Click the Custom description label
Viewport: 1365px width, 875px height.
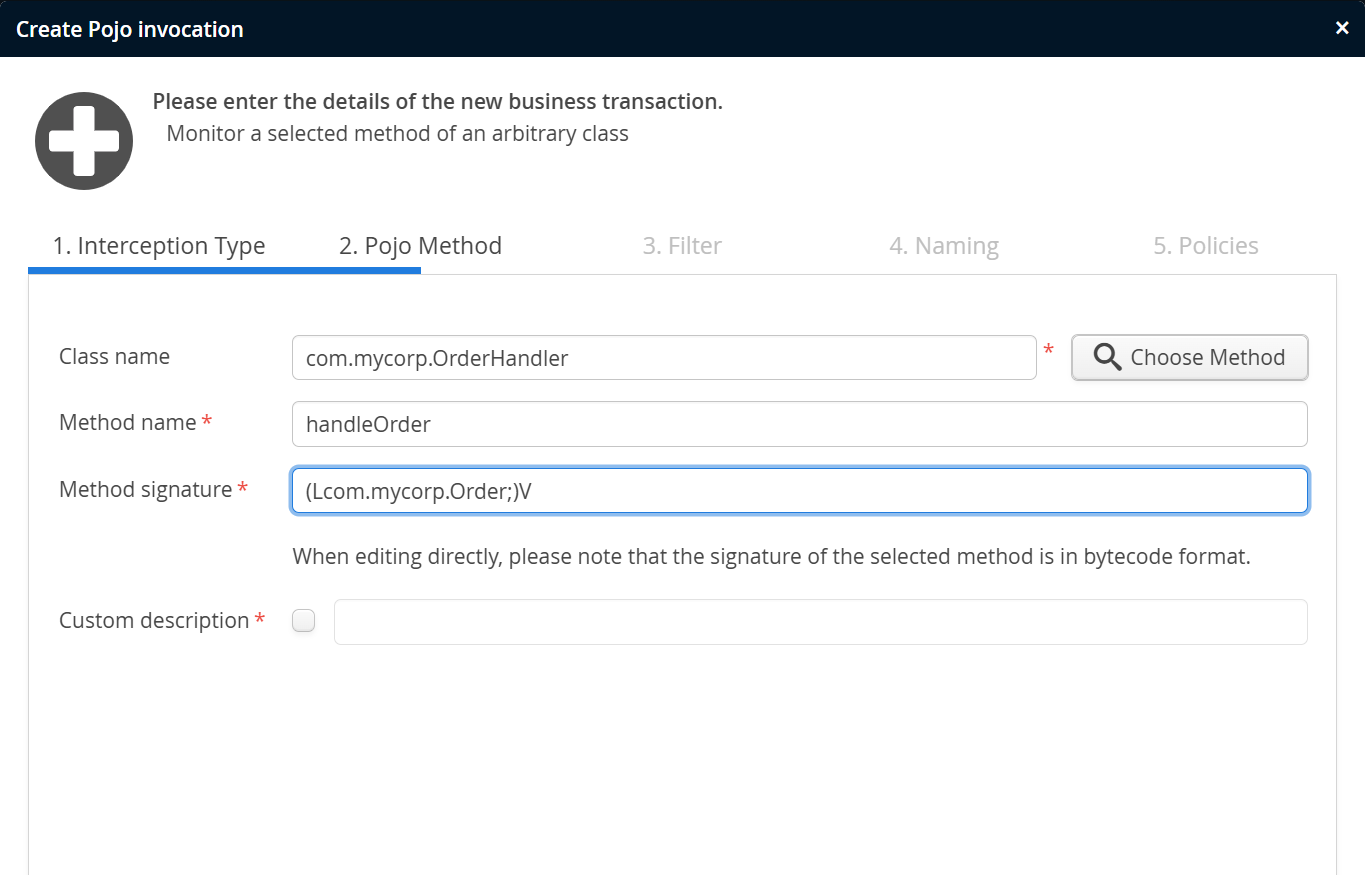154,621
